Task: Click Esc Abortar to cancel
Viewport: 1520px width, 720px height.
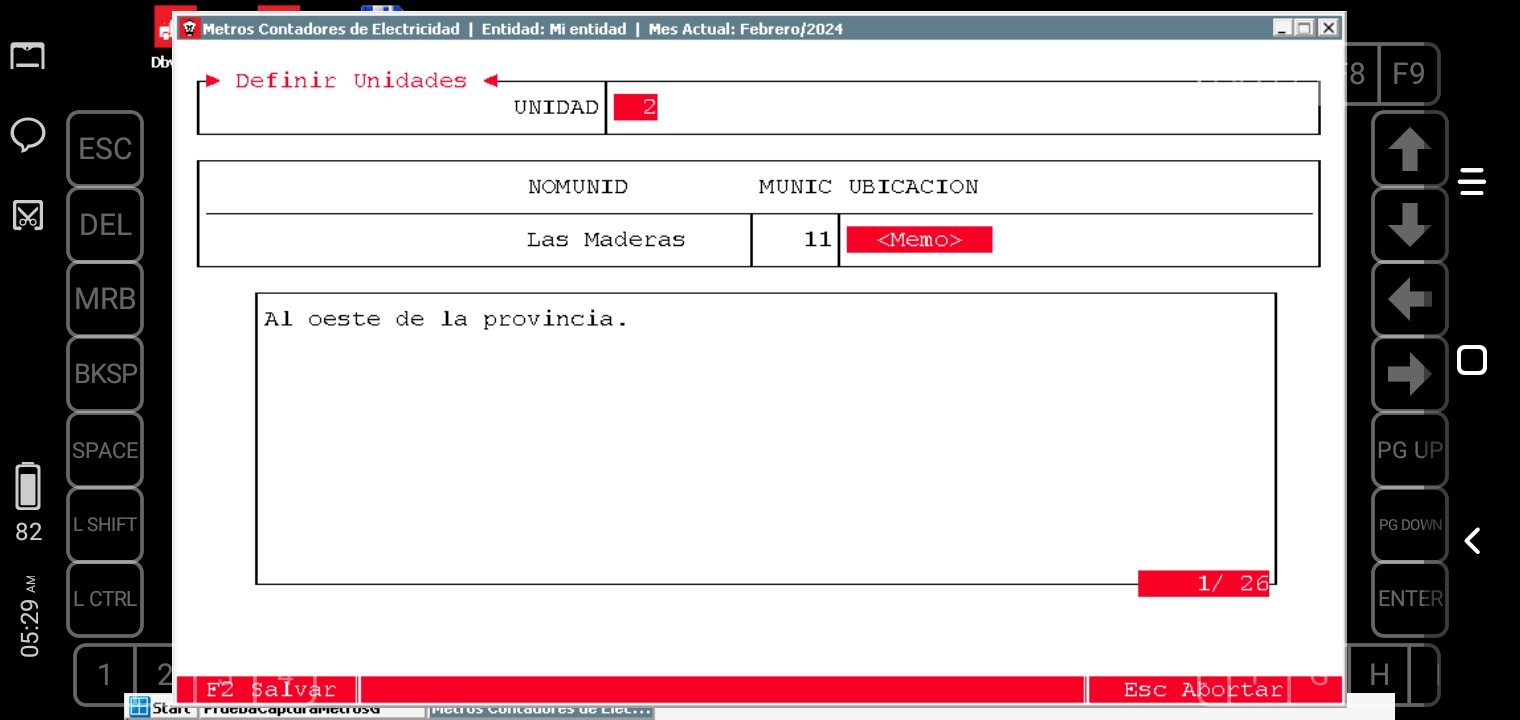Action: tap(1203, 690)
